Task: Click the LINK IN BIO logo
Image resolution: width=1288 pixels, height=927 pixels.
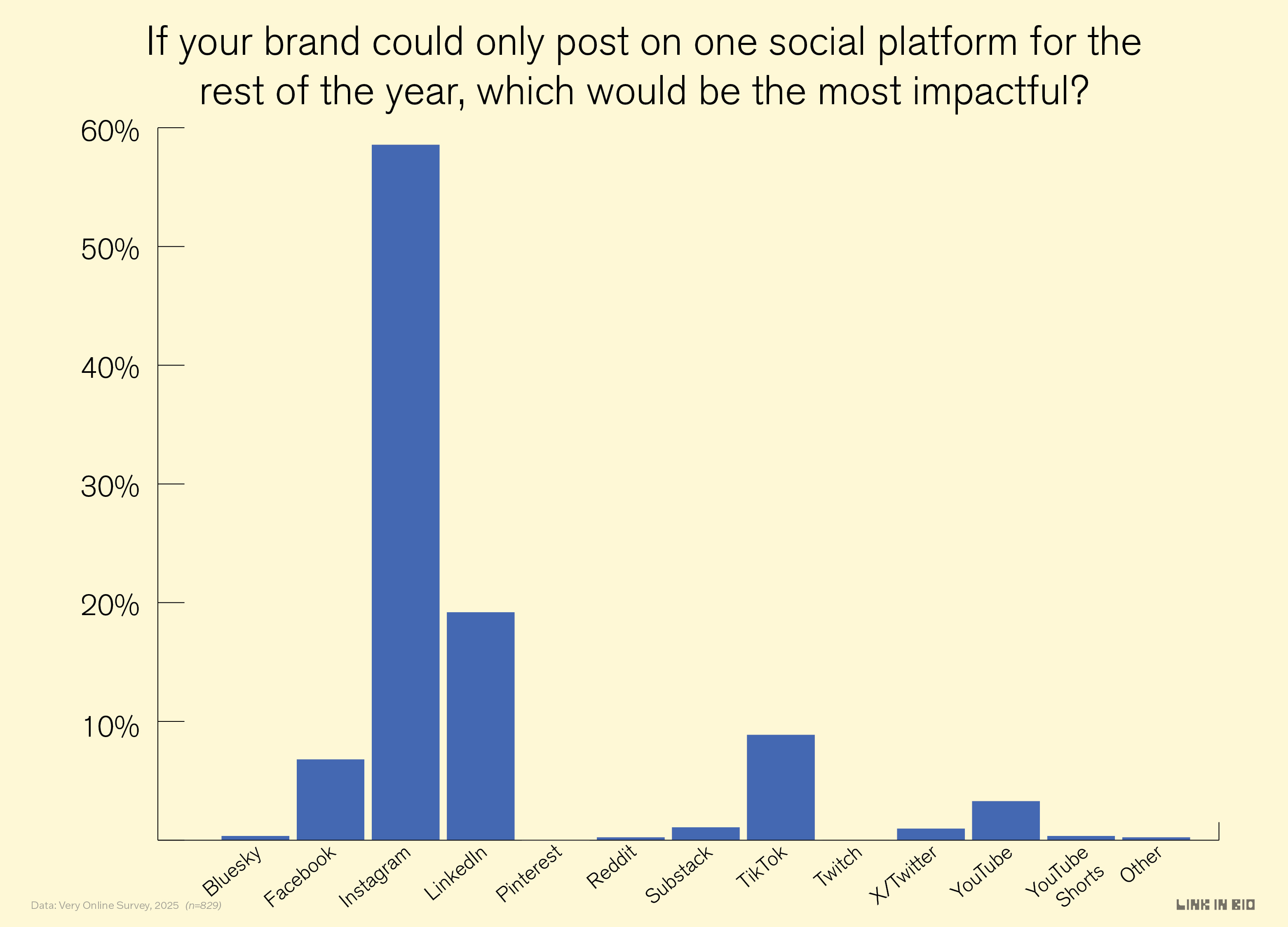Action: (x=1215, y=905)
